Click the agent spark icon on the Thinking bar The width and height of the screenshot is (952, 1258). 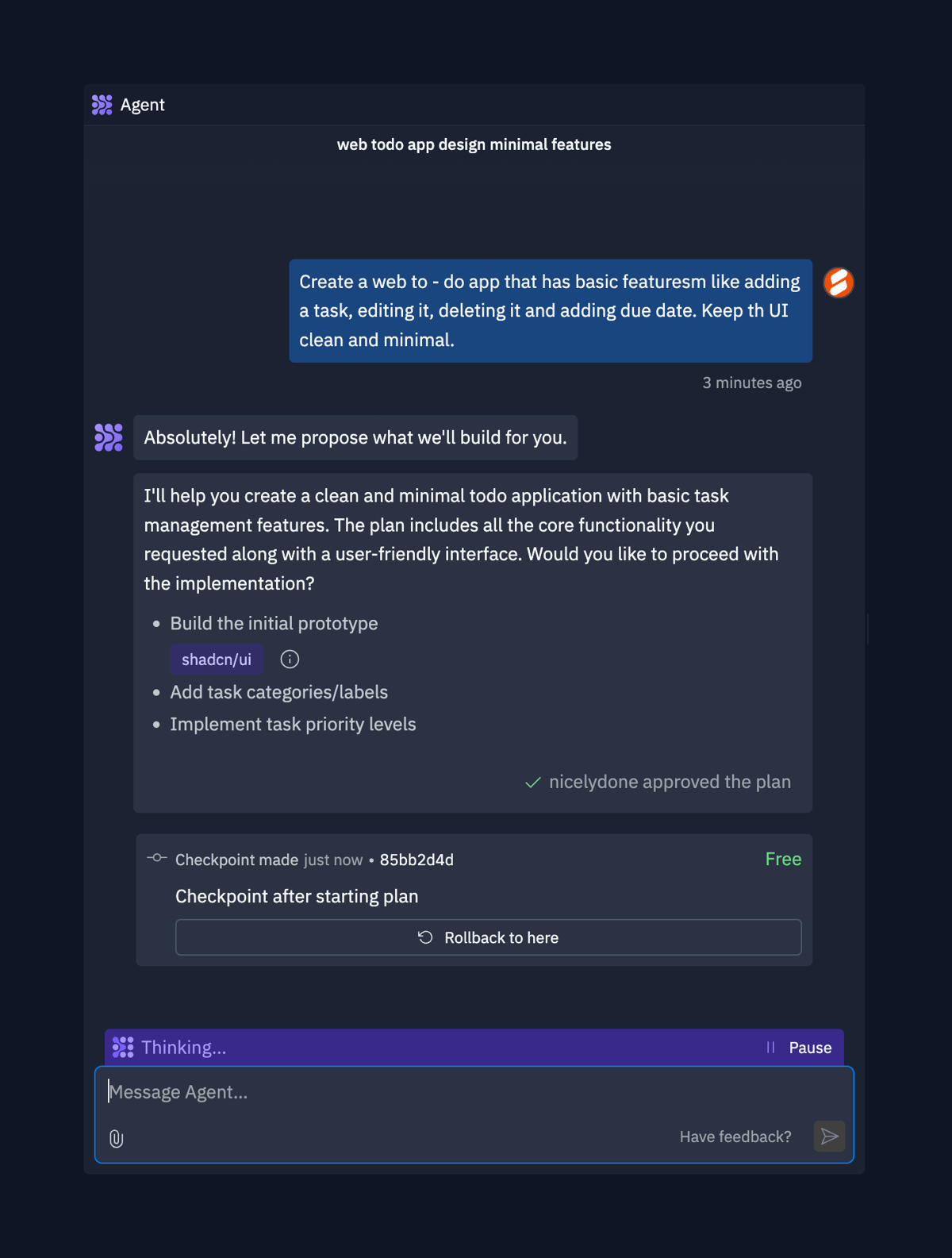(x=124, y=1047)
